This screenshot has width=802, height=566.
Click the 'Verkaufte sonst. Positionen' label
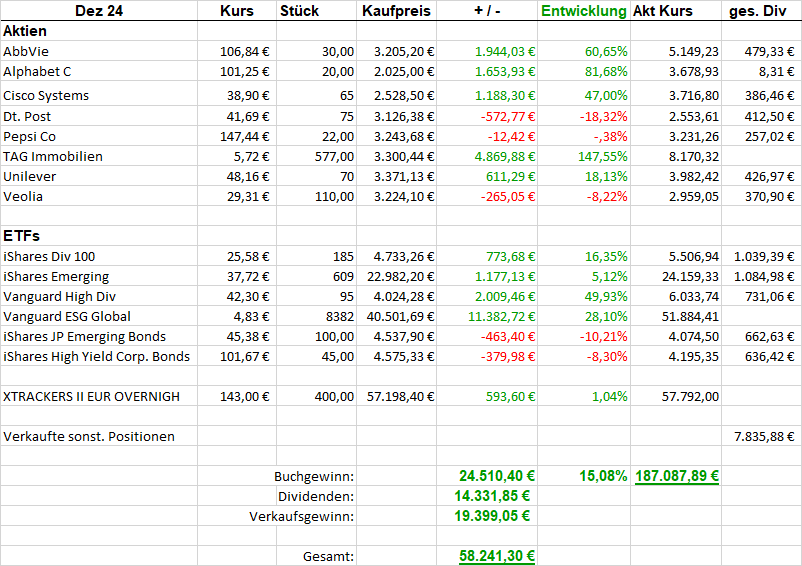[x=89, y=436]
